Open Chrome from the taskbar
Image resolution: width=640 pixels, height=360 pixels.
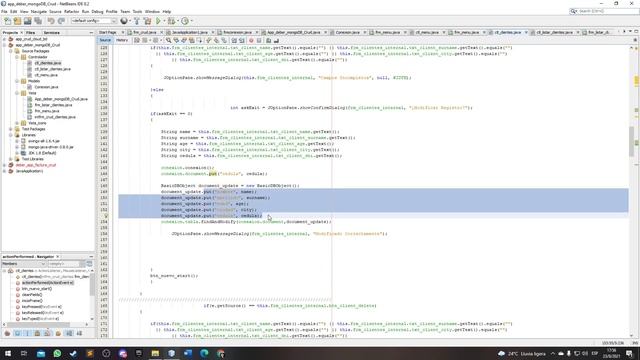click(220, 353)
